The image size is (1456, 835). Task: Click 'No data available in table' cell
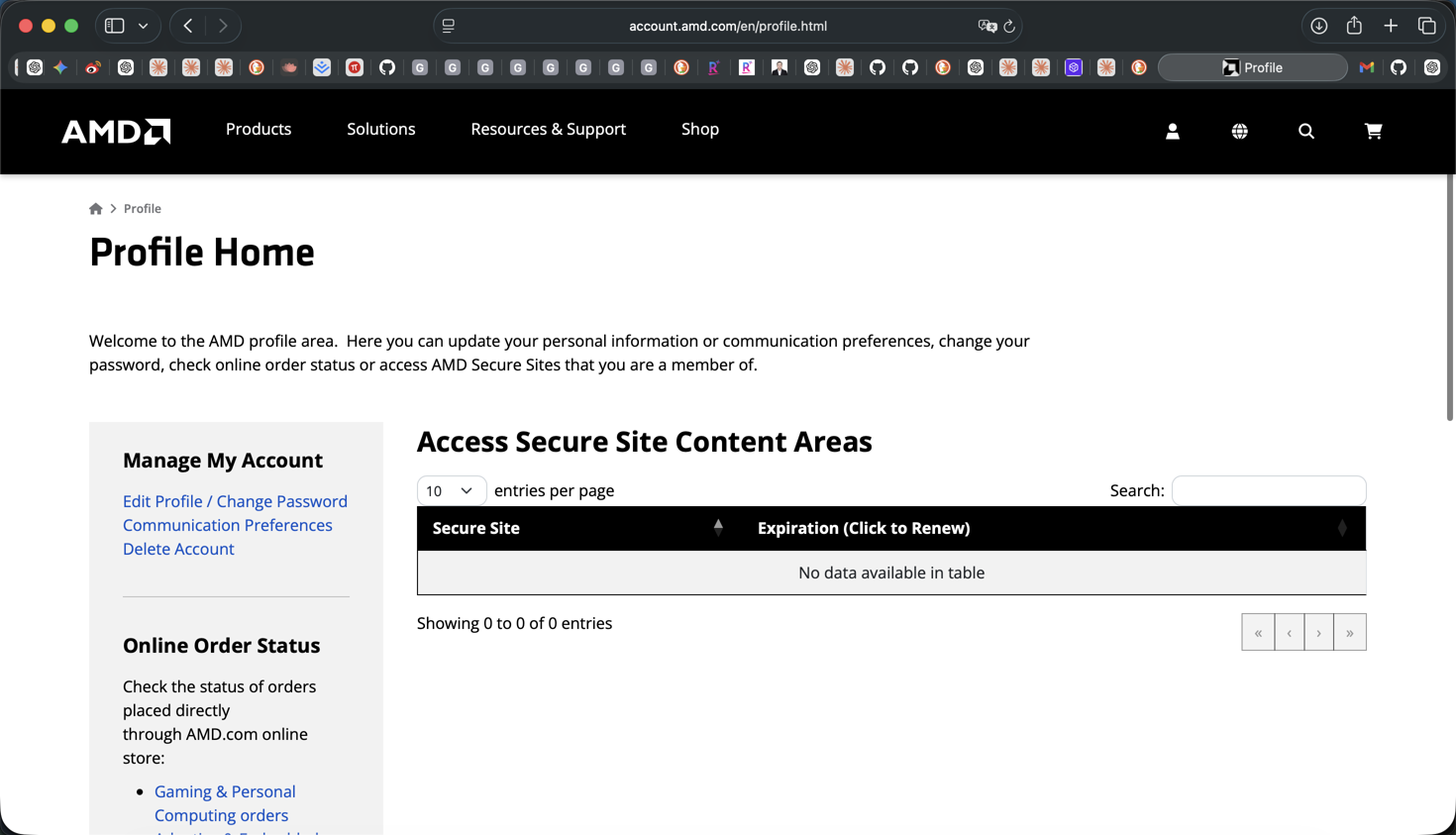pos(891,573)
